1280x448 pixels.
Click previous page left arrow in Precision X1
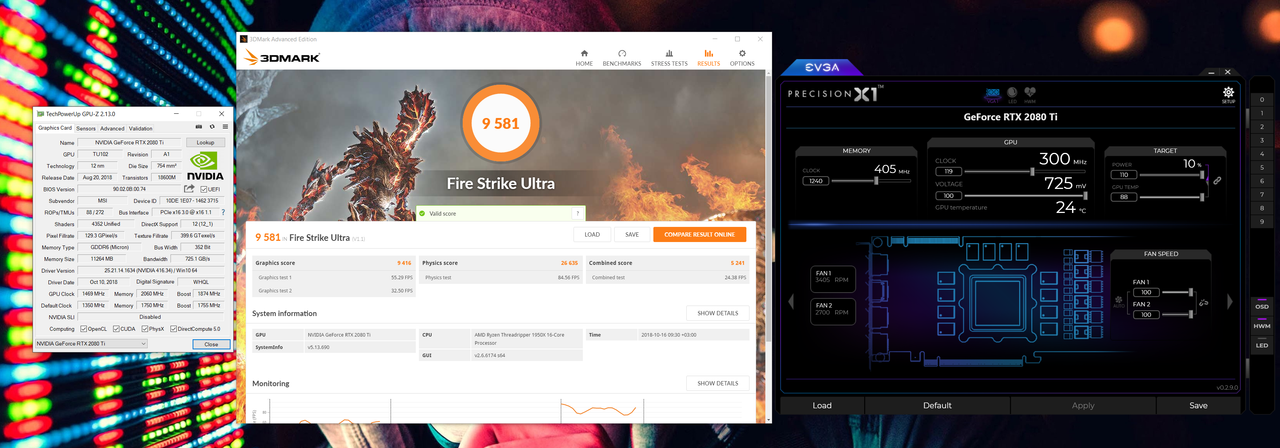790,301
